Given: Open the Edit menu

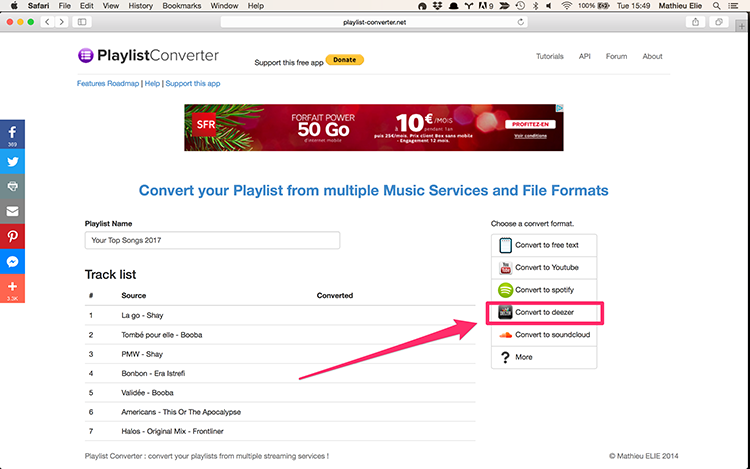Looking at the screenshot, I should pos(87,6).
